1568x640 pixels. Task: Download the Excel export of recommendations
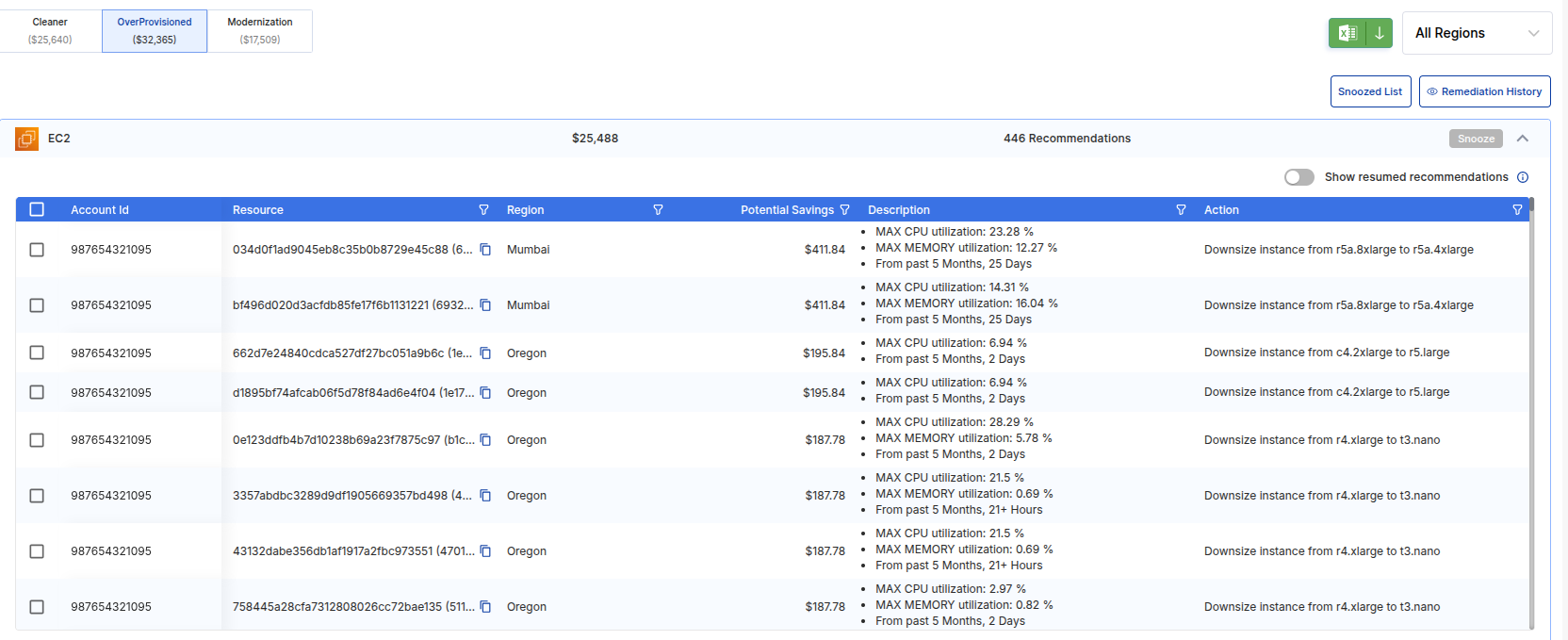pos(1360,33)
